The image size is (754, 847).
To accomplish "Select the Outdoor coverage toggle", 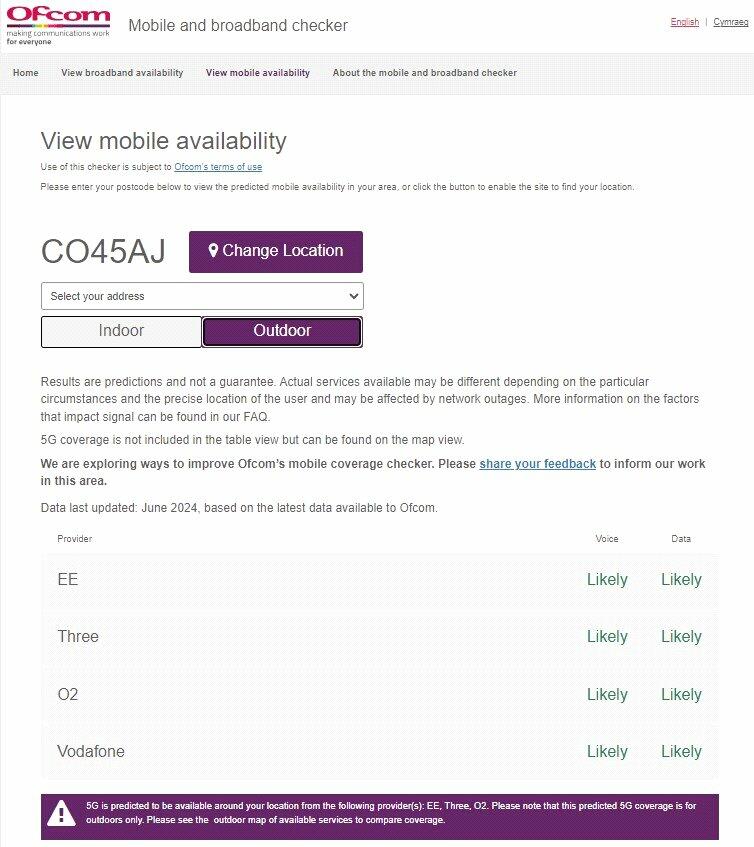I will pyautogui.click(x=282, y=331).
